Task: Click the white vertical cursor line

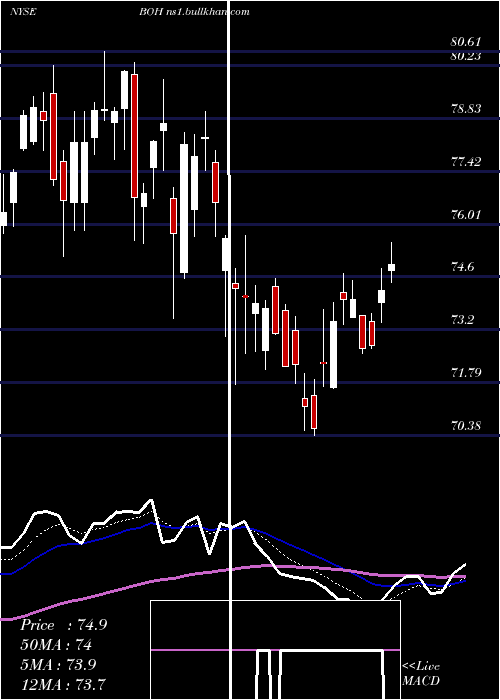Action: 229,350
